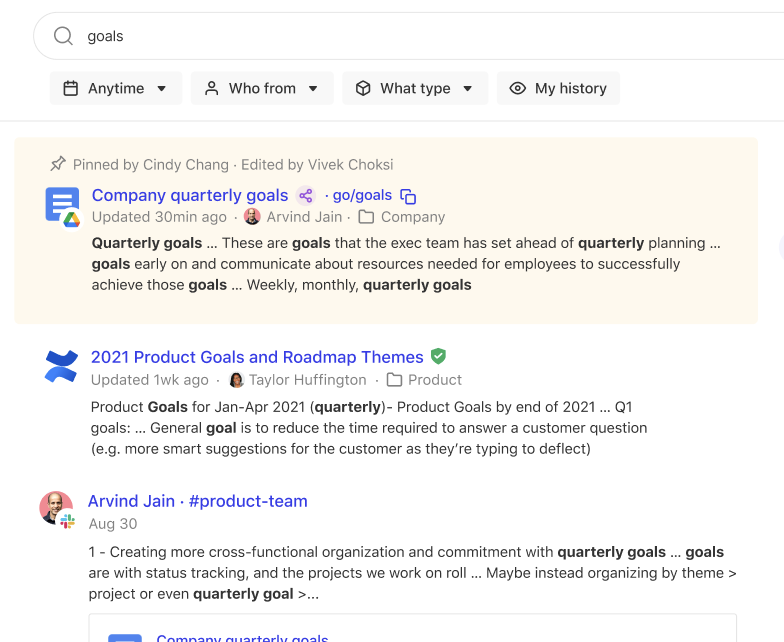This screenshot has height=642, width=784.
Task: Click Arvind Jain's avatar in pinned result
Action: (x=252, y=216)
